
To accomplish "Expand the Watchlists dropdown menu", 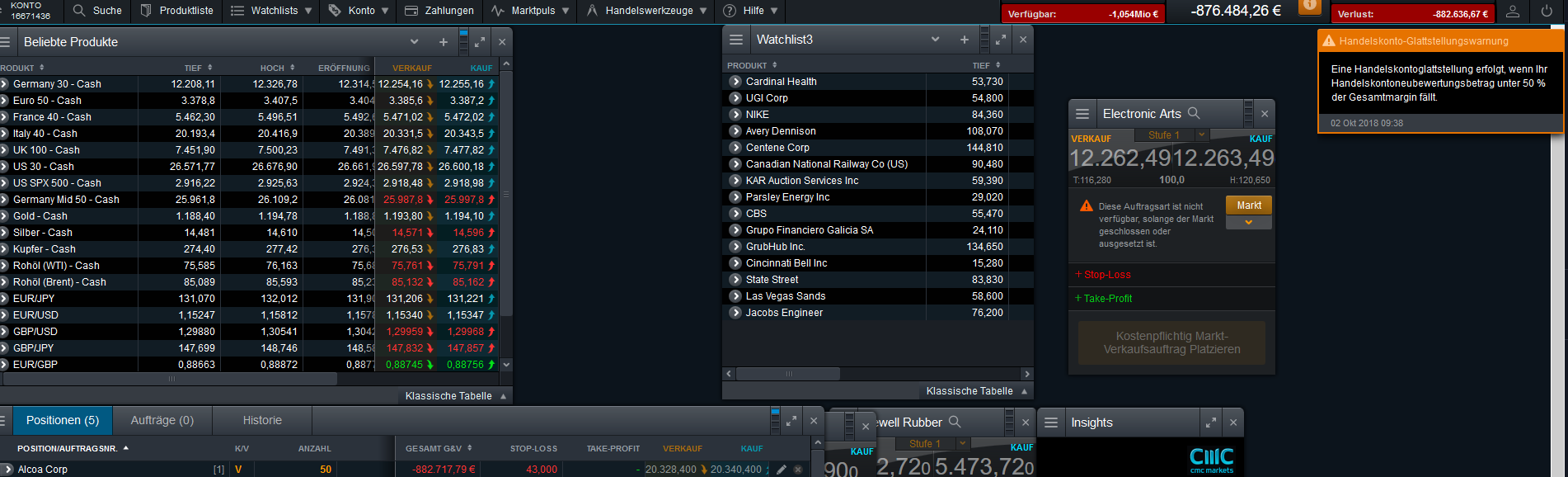I will point(271,11).
